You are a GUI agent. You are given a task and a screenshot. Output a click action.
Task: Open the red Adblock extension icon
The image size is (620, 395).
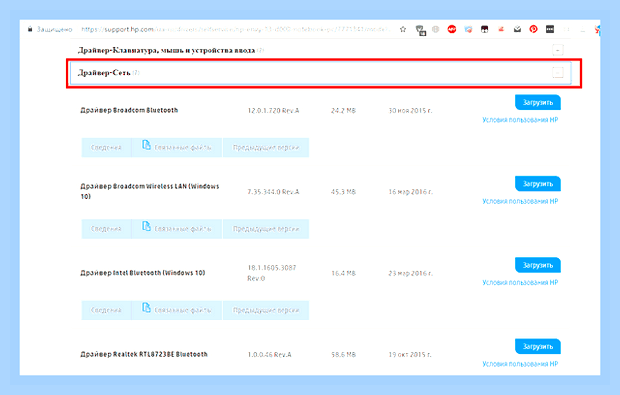coord(452,29)
